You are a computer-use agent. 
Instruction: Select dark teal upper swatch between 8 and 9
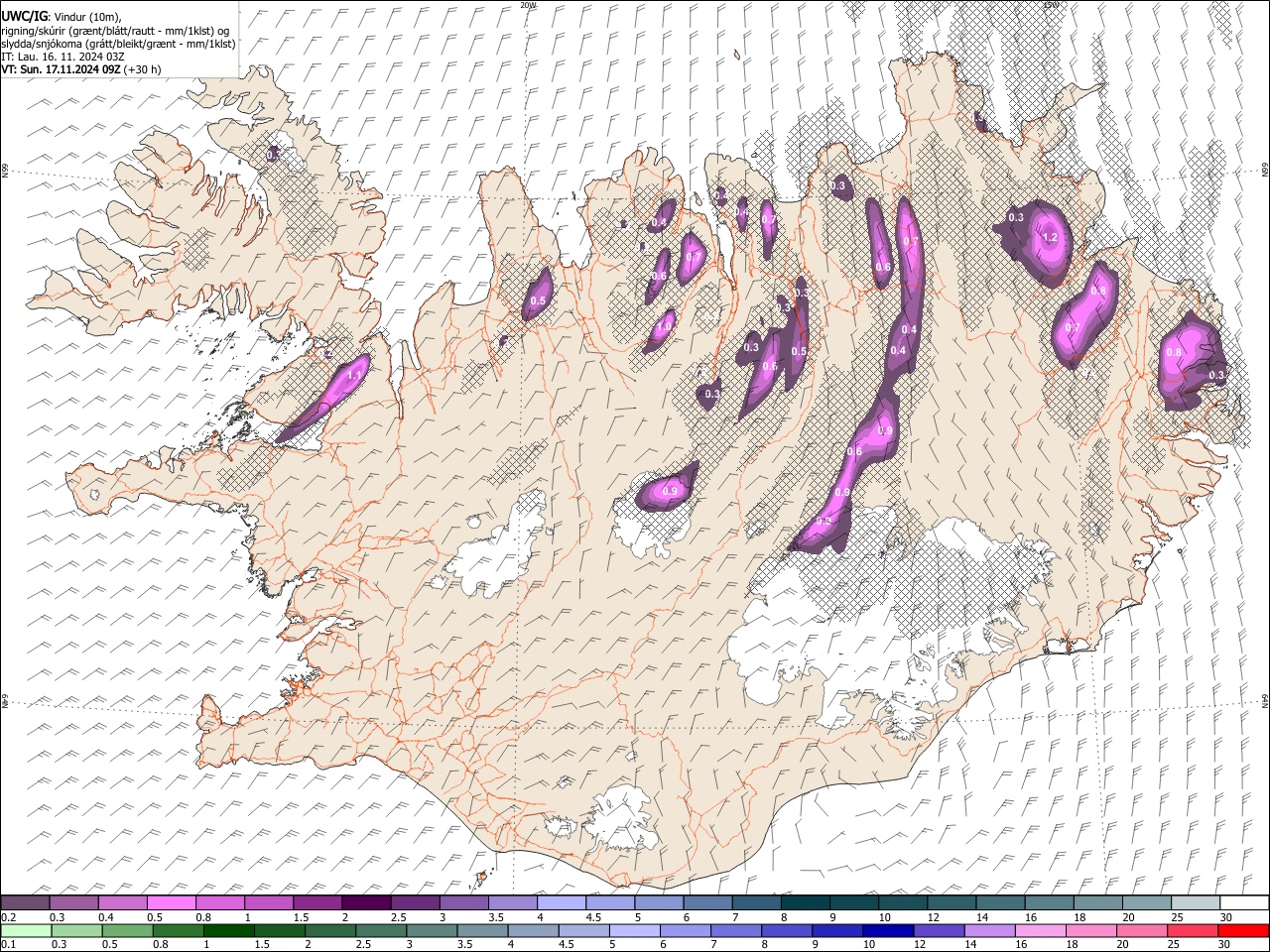[x=804, y=903]
